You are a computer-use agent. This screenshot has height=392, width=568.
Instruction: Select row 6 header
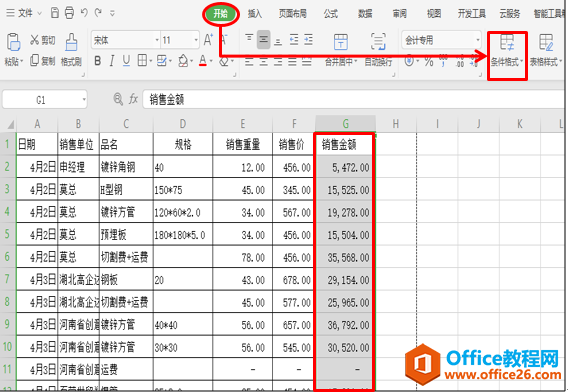click(7, 257)
